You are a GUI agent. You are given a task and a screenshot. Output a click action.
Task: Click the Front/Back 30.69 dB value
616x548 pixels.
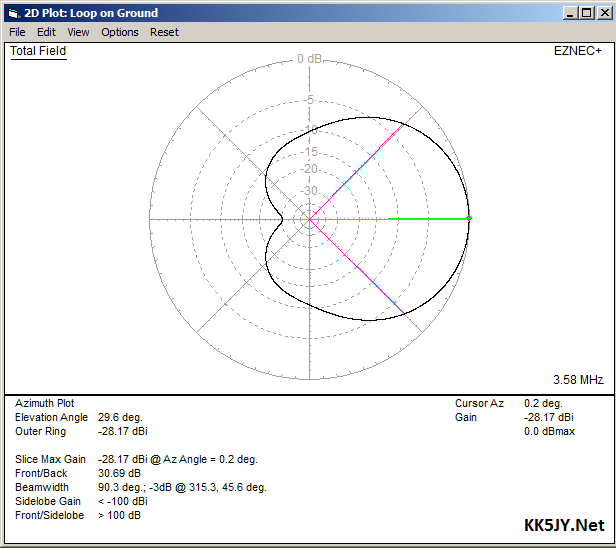point(119,473)
